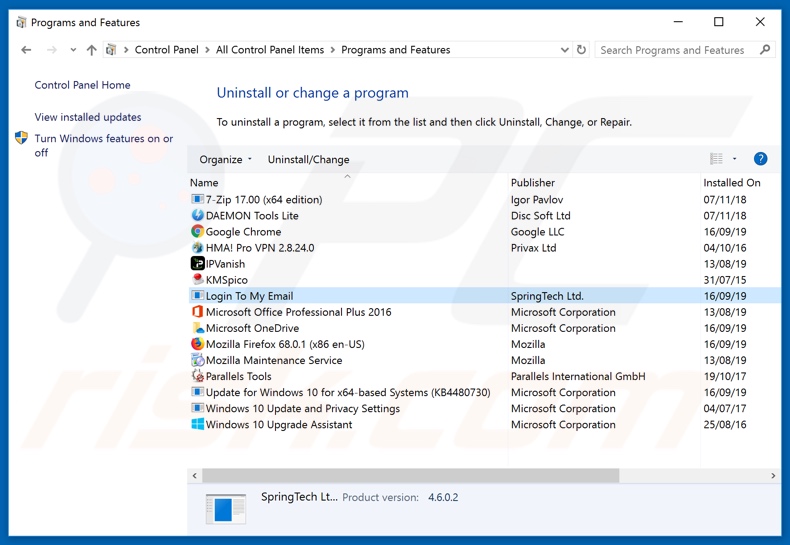Click the HMA! Pro VPN icon

coord(198,247)
